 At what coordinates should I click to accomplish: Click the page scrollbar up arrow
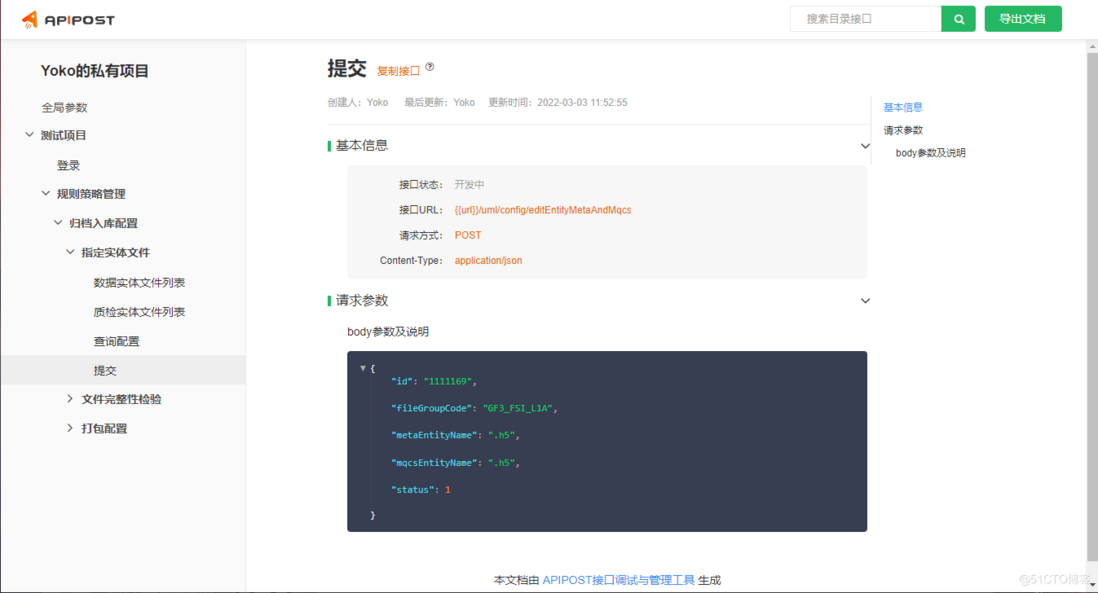[1092, 47]
